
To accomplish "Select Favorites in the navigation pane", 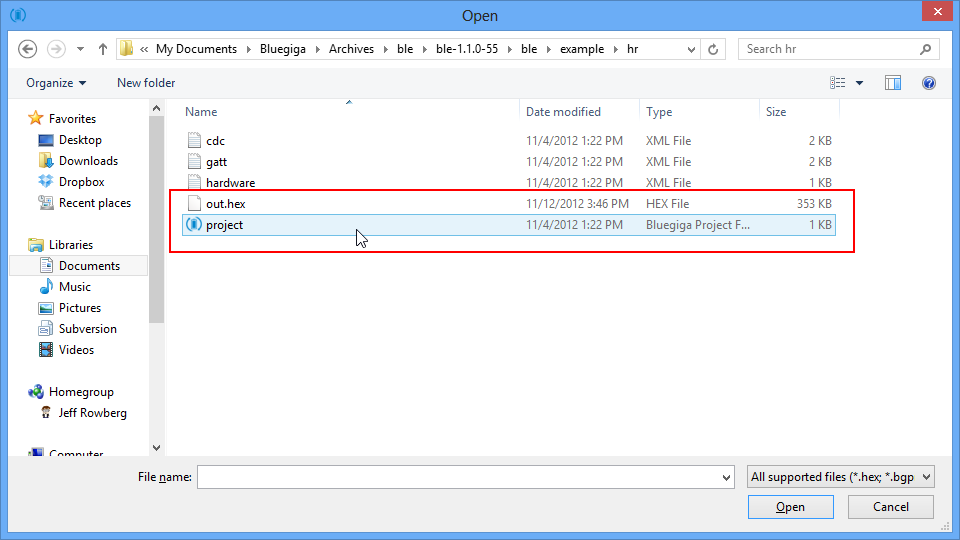I will pyautogui.click(x=72, y=119).
